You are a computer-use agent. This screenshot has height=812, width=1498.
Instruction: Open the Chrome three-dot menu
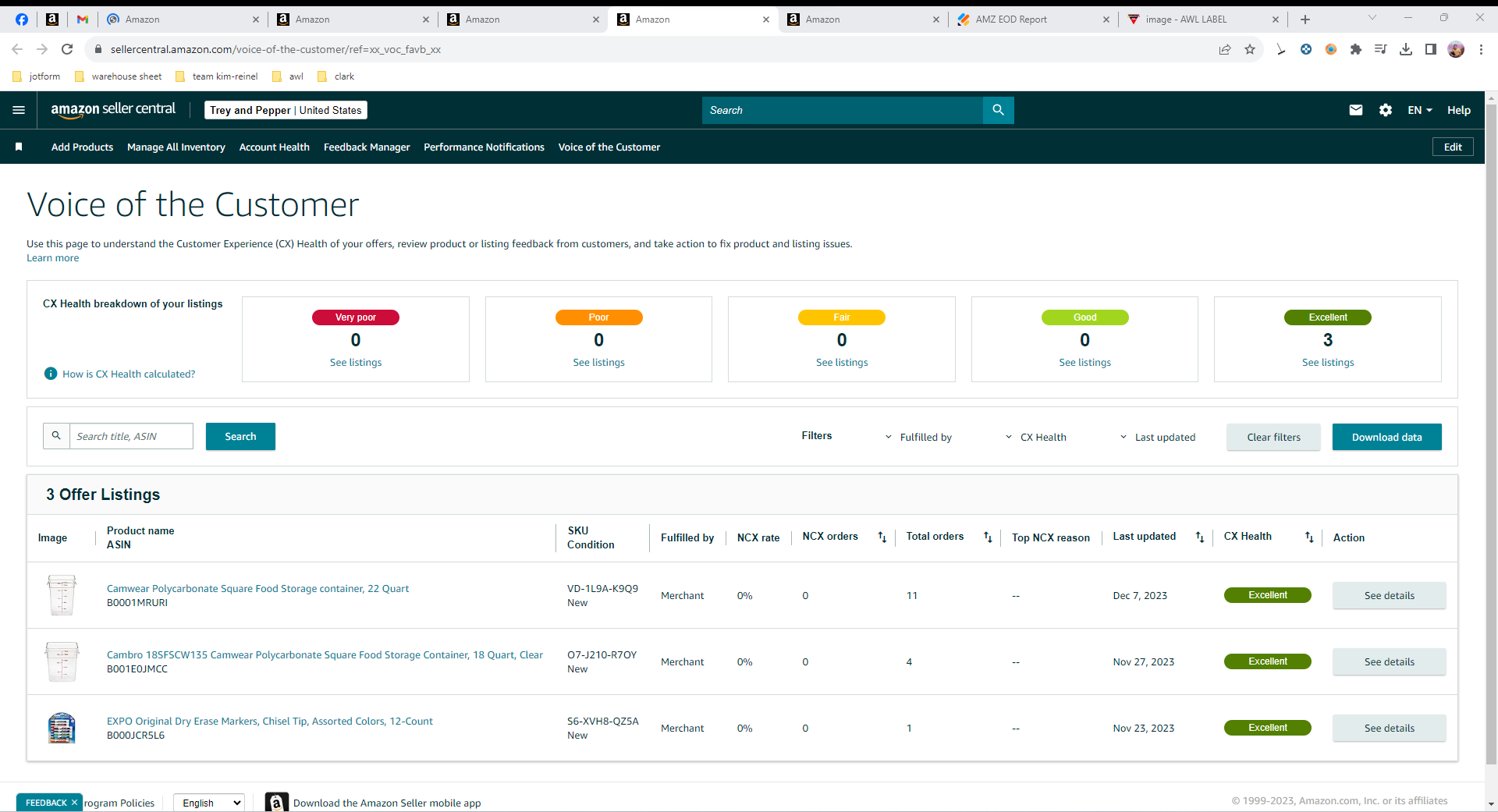pos(1481,49)
